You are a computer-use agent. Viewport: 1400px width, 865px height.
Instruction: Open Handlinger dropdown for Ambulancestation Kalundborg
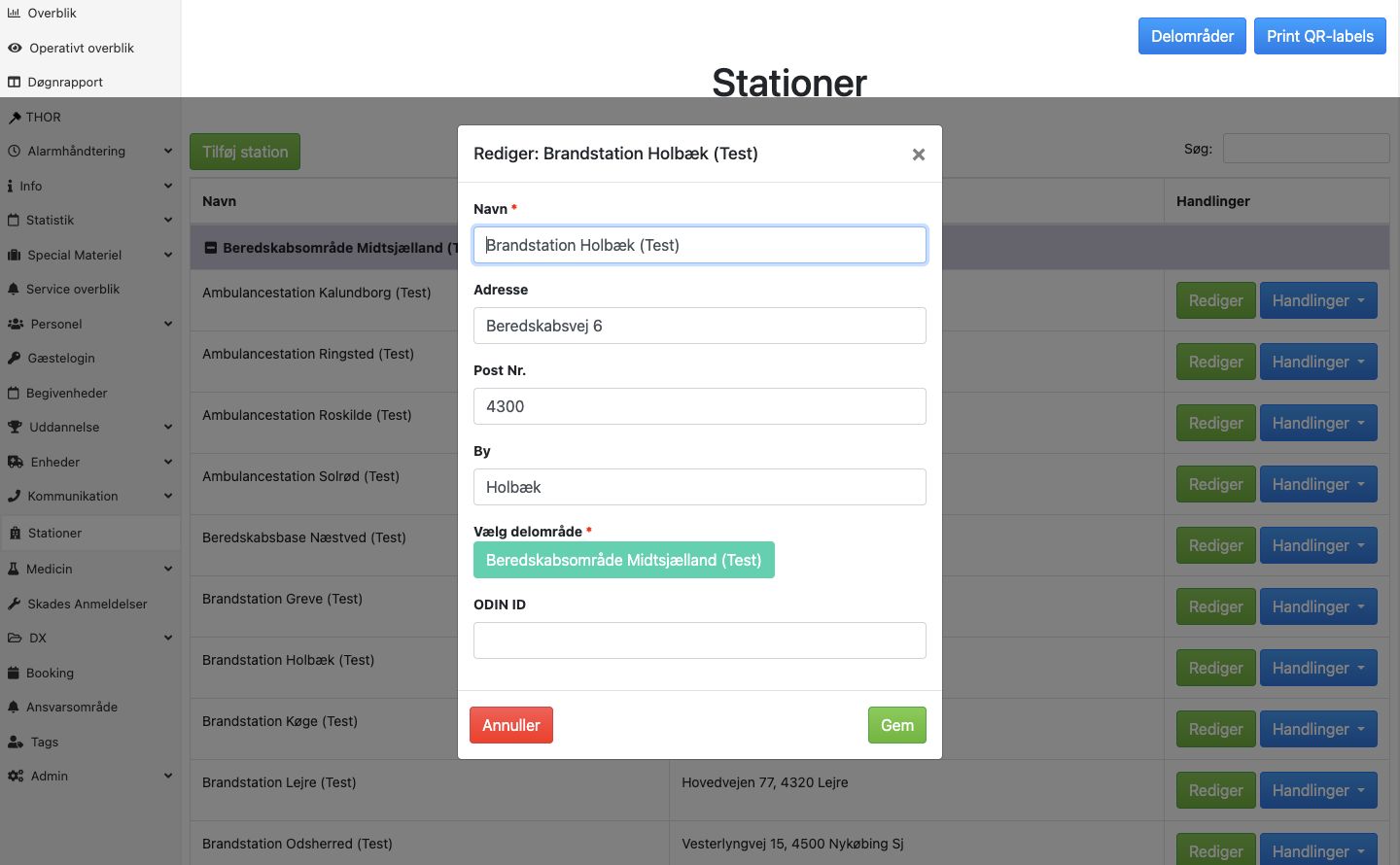(x=1318, y=301)
